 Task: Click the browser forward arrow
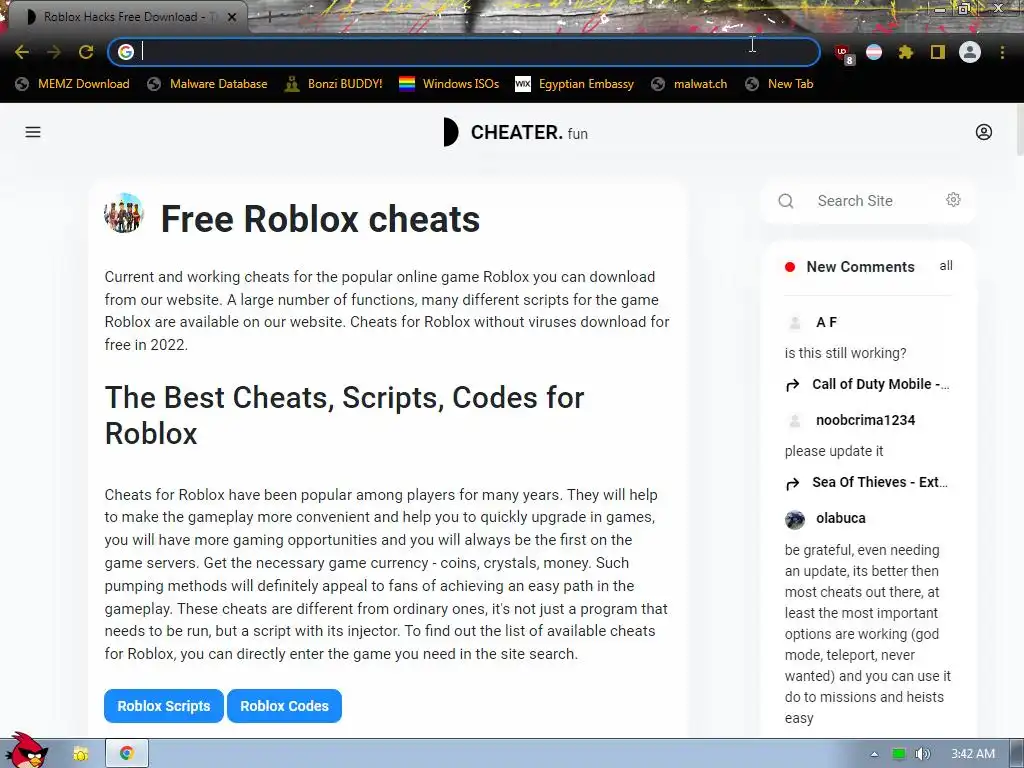click(x=54, y=52)
